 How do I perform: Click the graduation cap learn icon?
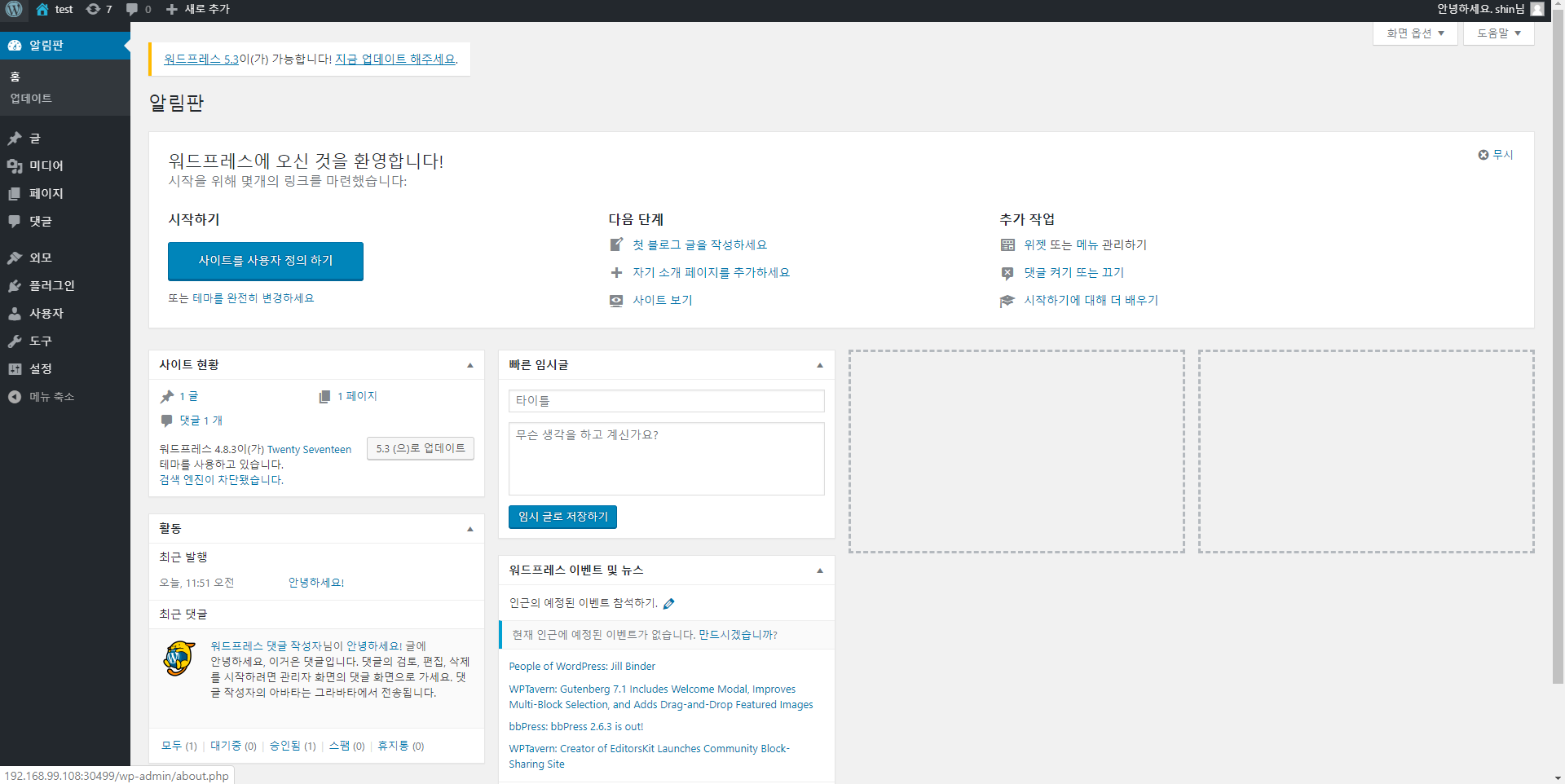(1007, 301)
